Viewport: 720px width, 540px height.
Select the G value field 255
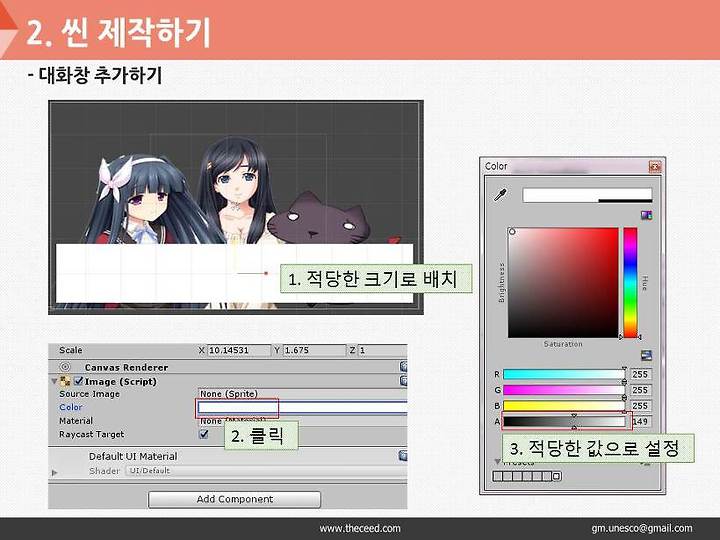640,390
